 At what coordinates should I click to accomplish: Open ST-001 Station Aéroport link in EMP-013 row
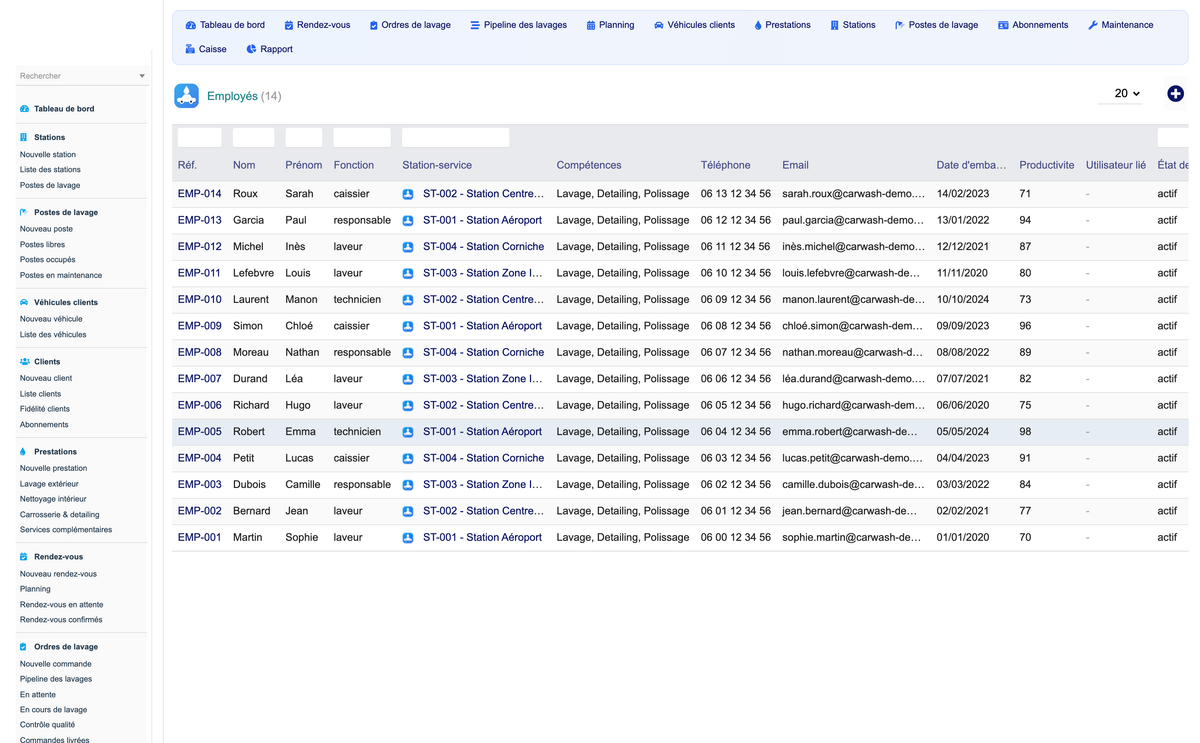(482, 220)
